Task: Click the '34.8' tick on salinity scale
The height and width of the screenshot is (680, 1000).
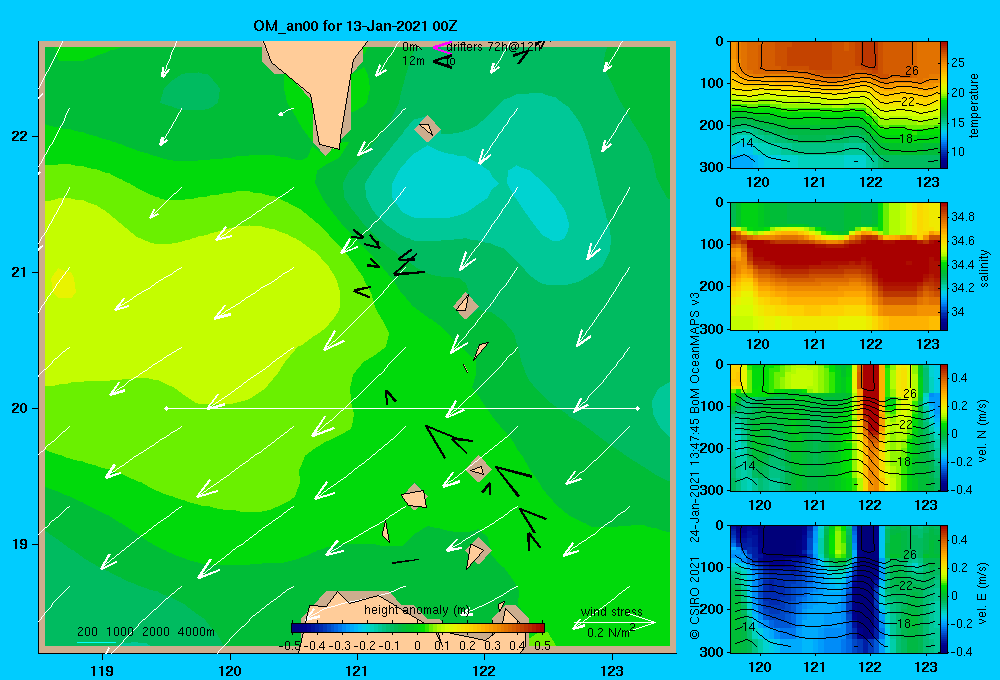Action: tap(962, 217)
